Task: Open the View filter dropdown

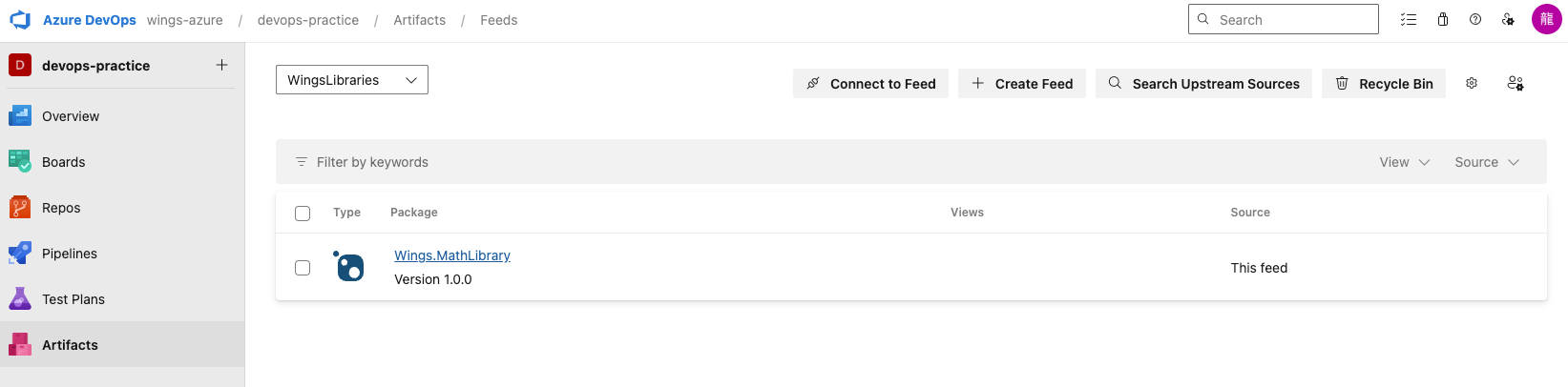Action: click(1404, 162)
